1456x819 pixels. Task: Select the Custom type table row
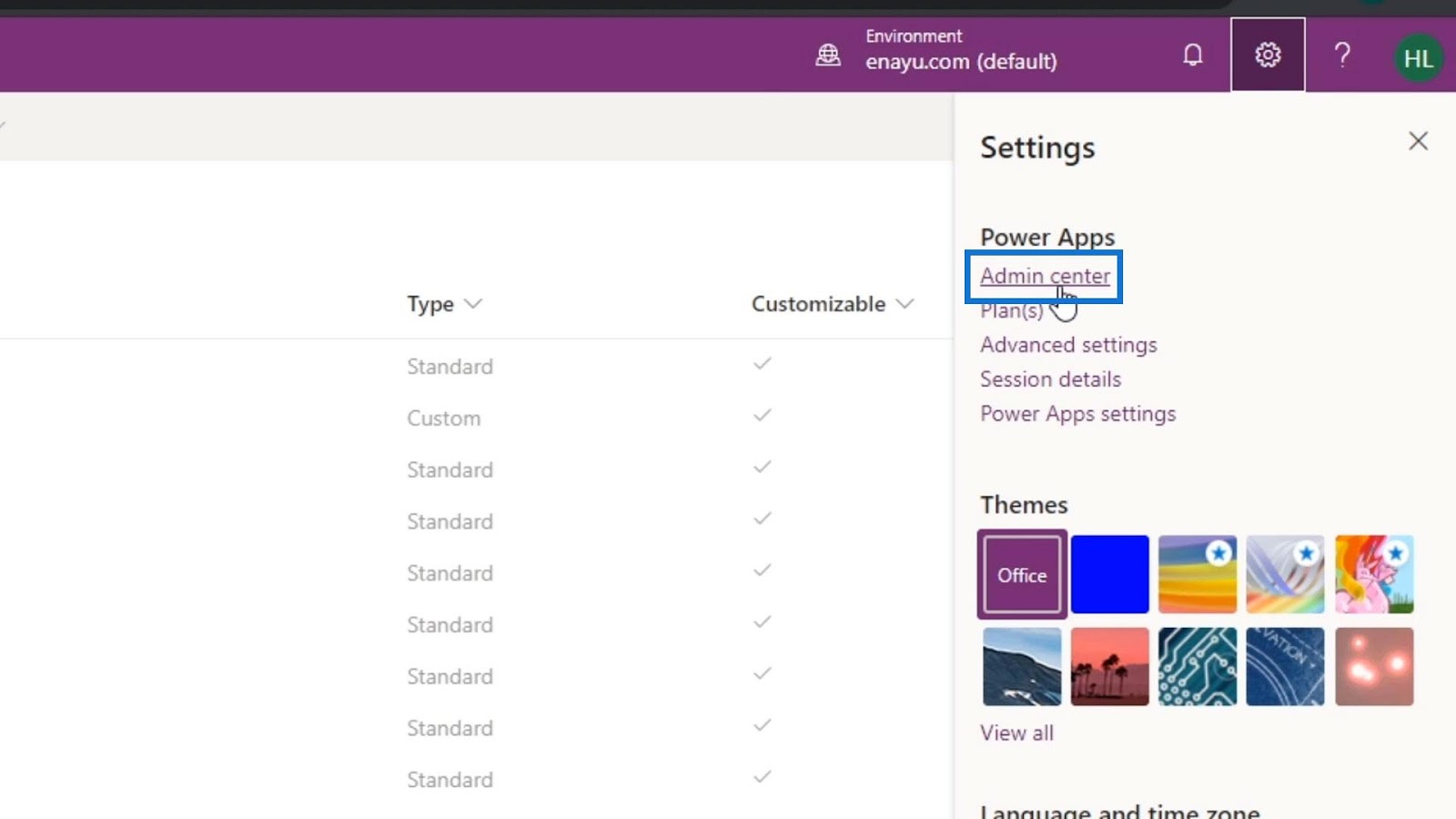[473, 418]
